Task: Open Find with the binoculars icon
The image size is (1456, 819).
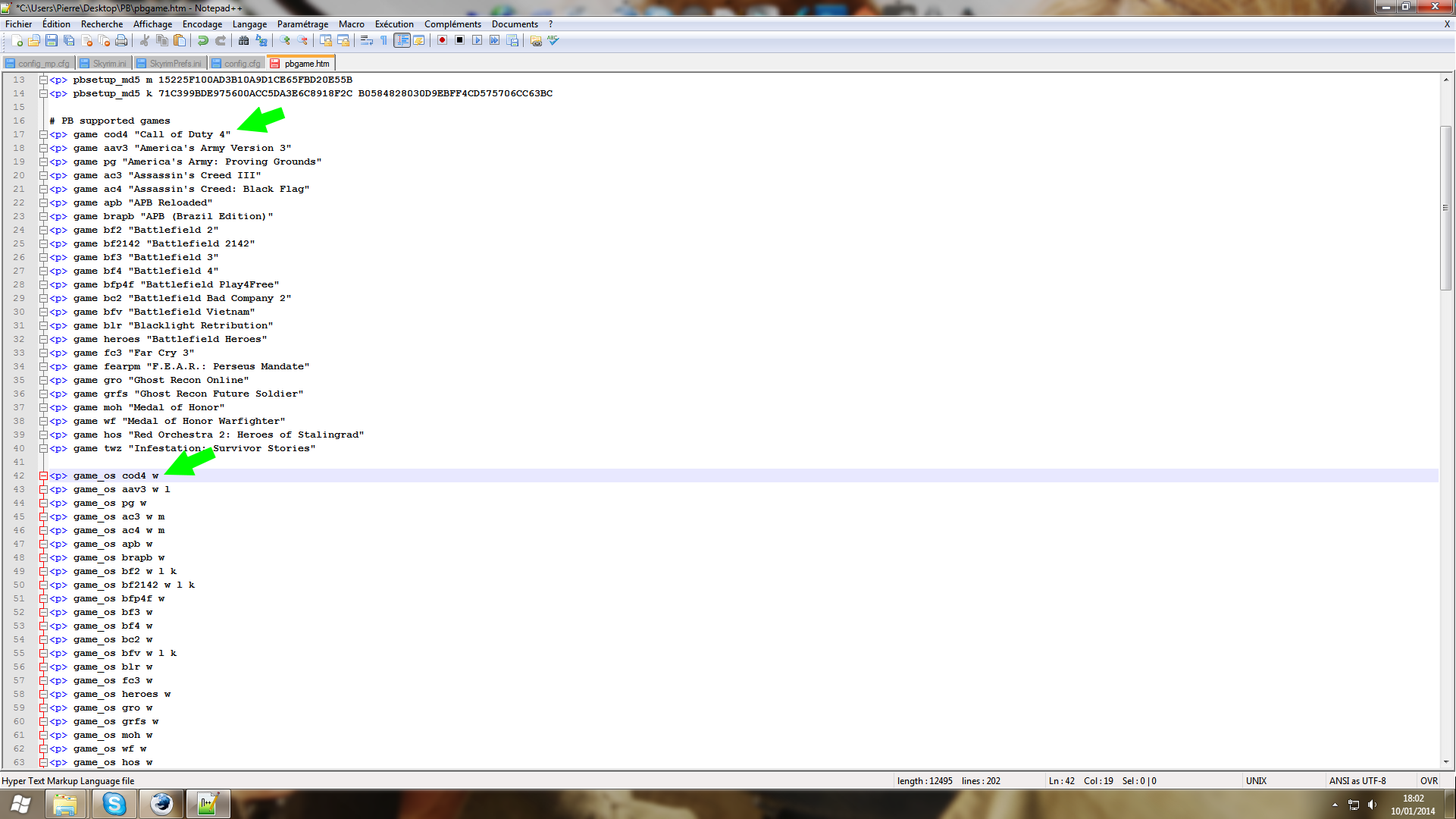Action: (244, 41)
